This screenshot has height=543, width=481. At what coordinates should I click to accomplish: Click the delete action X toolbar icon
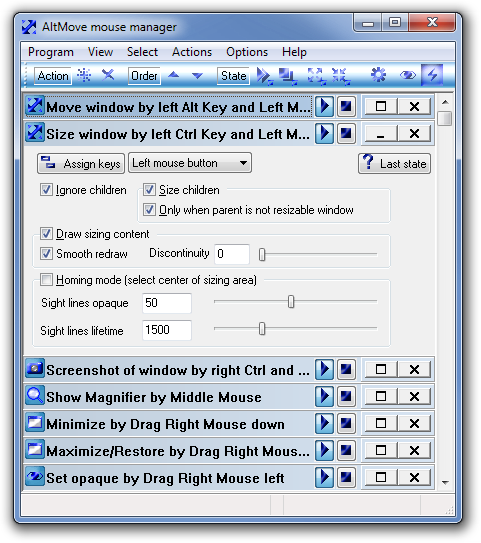pyautogui.click(x=108, y=75)
